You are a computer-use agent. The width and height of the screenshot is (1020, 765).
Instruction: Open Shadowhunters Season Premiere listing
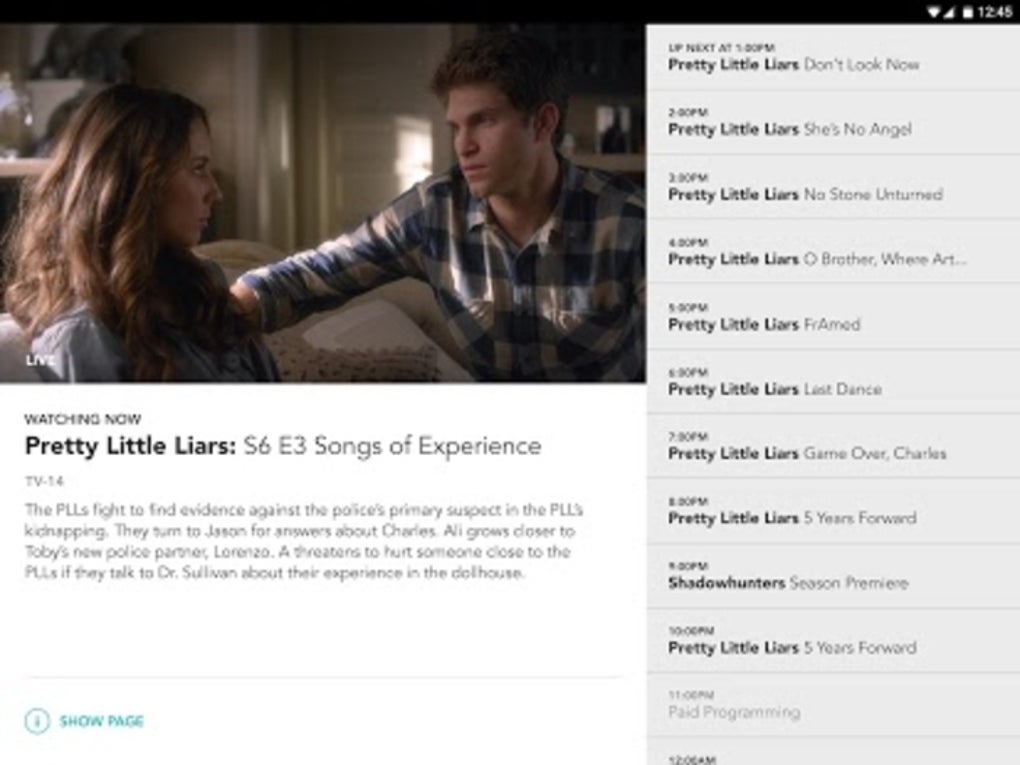[x=833, y=576]
